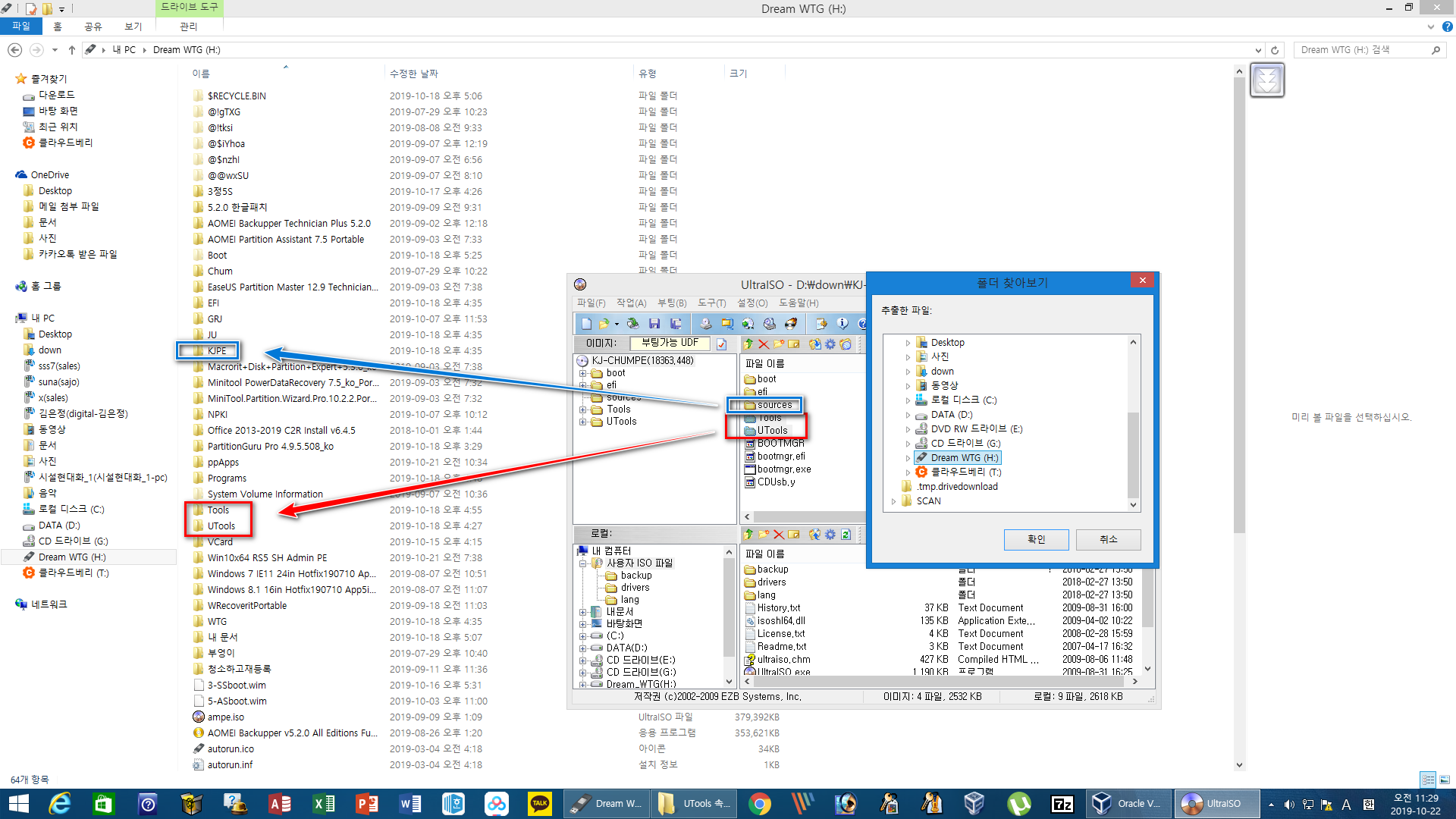Open the 홈 ribbon tab in Explorer
The image size is (1456, 819).
click(58, 27)
